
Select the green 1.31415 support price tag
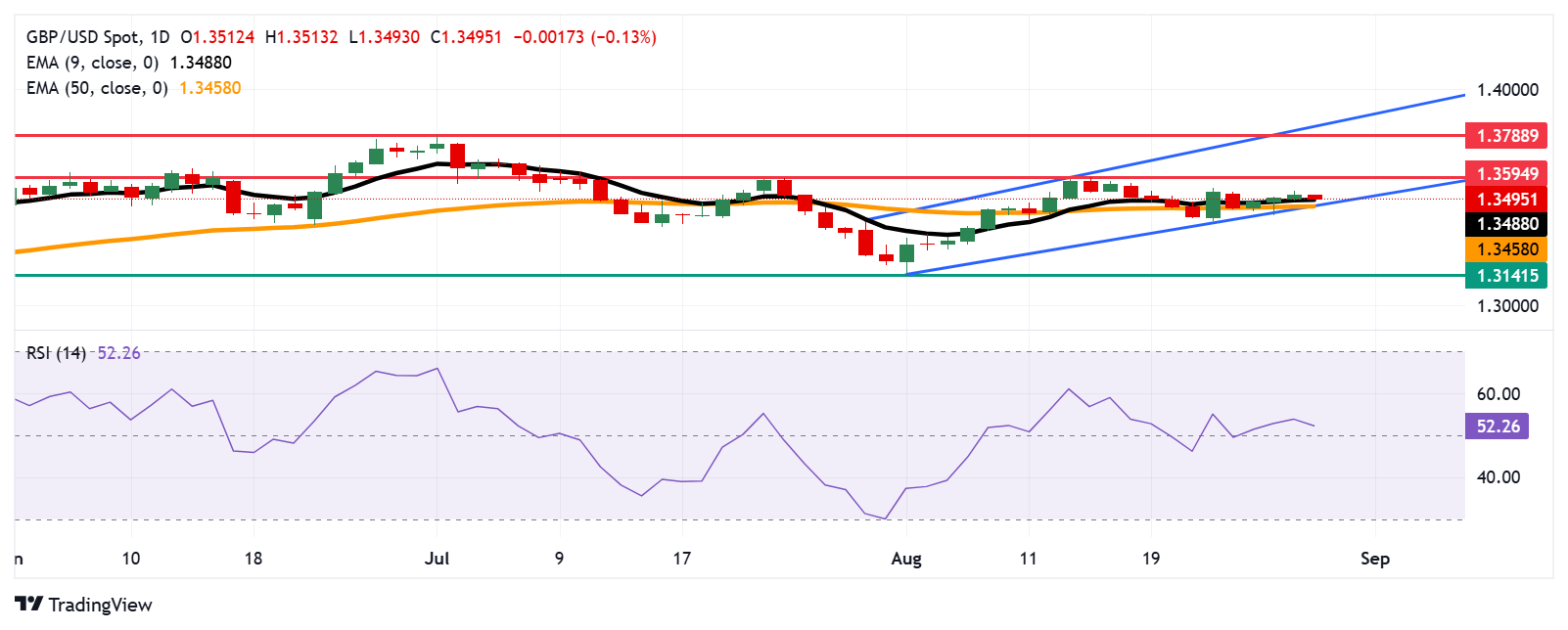point(1506,276)
